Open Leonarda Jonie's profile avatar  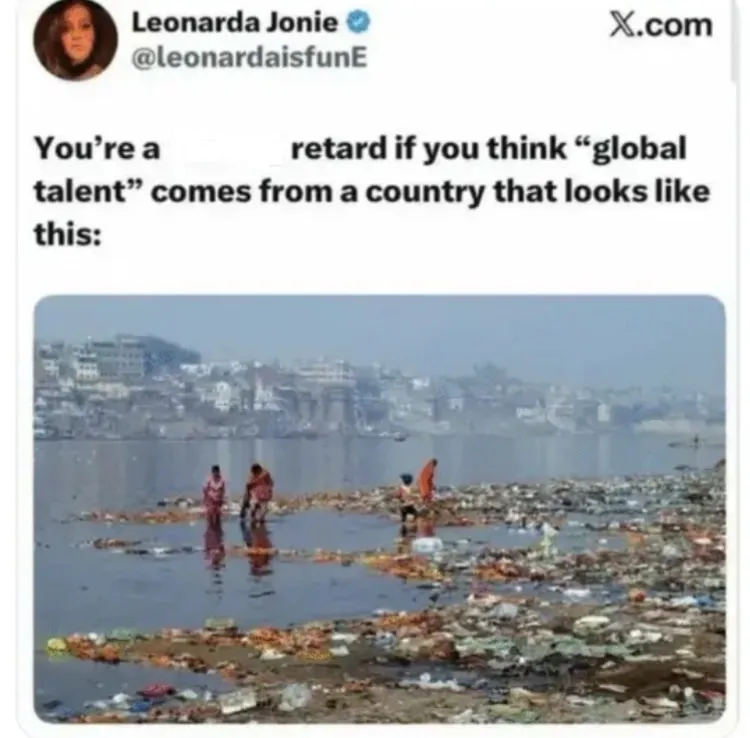(x=75, y=39)
